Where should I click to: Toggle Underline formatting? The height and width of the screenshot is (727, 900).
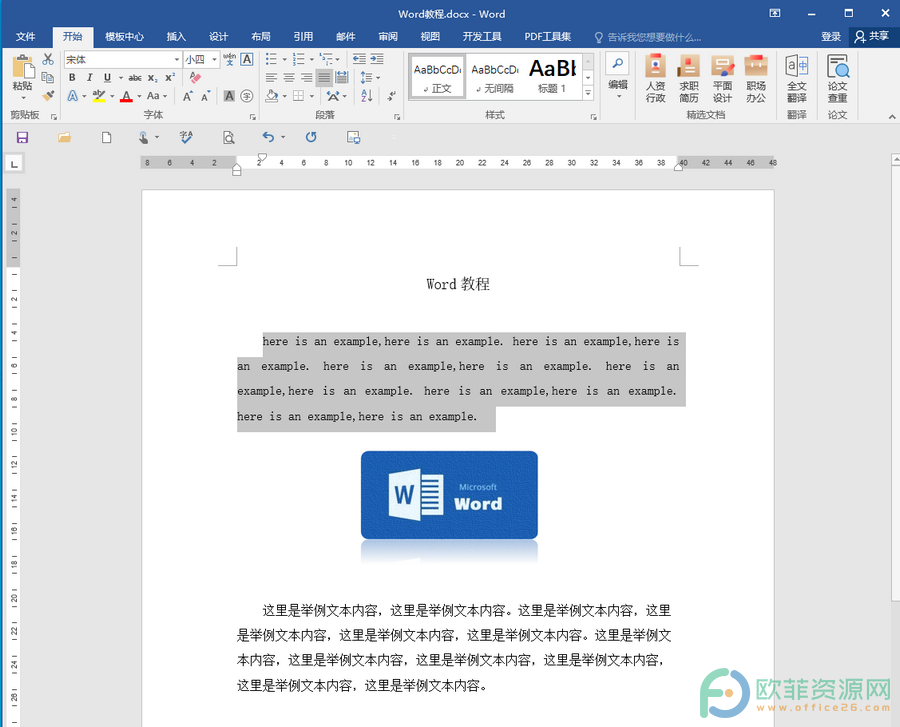[x=107, y=77]
